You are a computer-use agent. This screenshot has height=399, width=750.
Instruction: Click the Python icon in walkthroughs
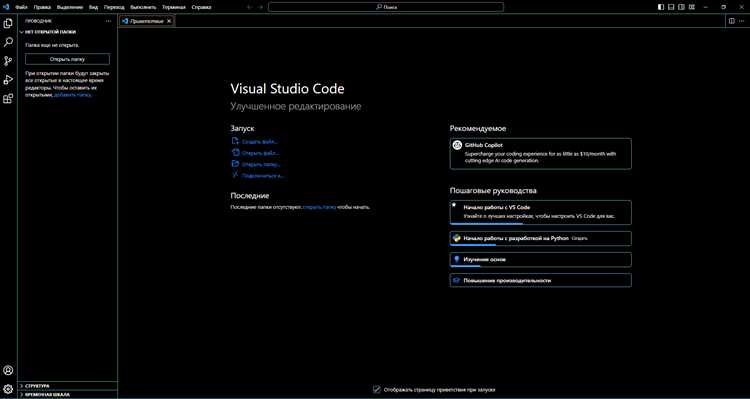point(457,238)
